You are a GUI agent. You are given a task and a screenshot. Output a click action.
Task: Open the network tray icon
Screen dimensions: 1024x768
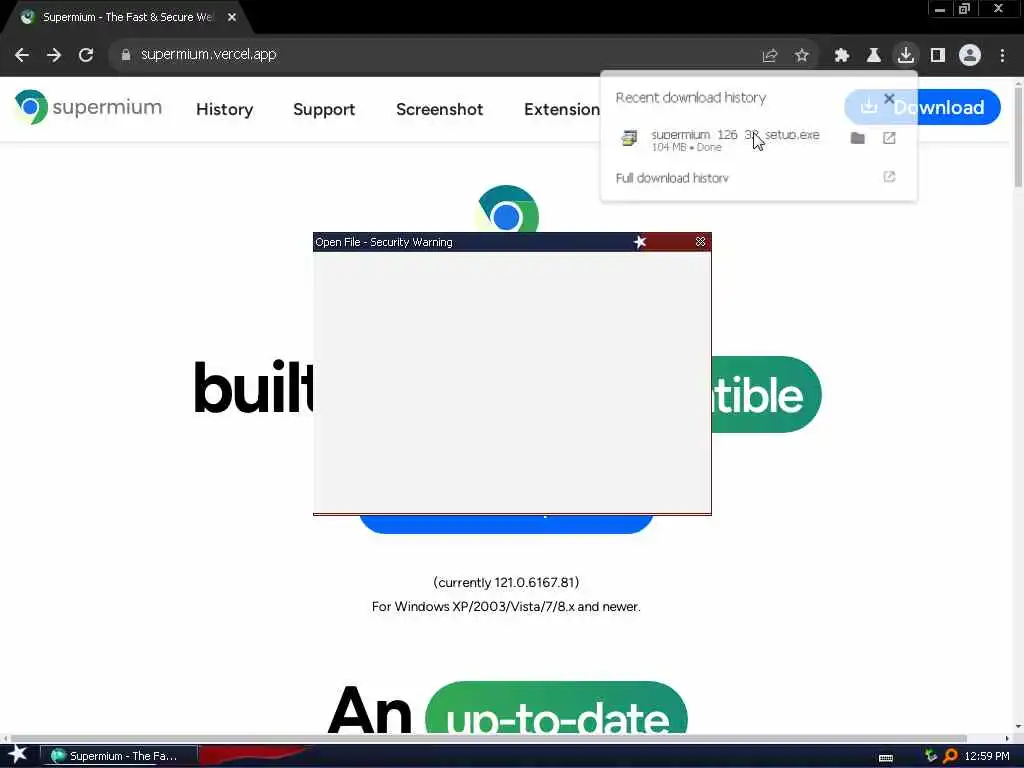[x=931, y=756]
